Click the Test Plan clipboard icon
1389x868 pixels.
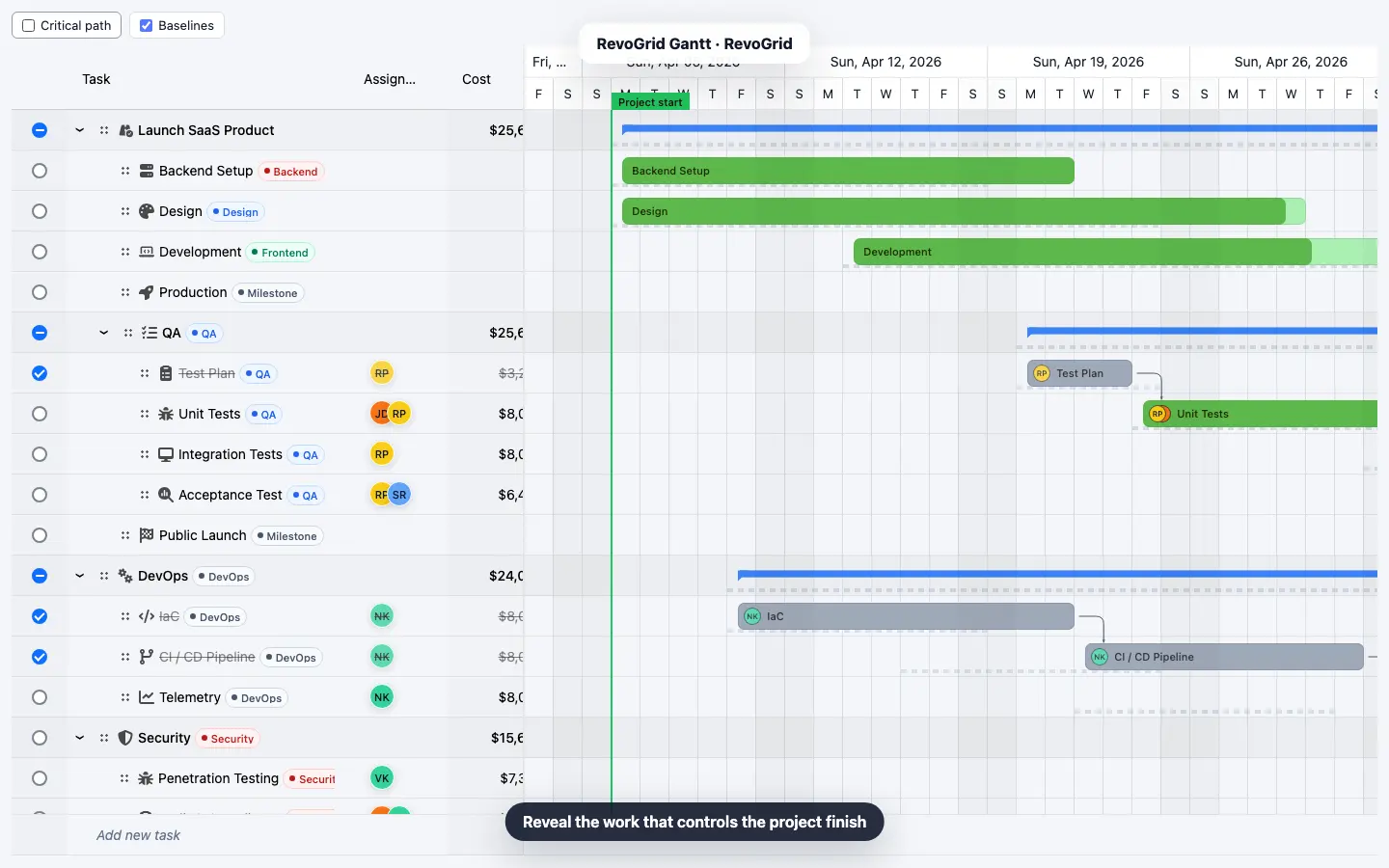tap(166, 373)
